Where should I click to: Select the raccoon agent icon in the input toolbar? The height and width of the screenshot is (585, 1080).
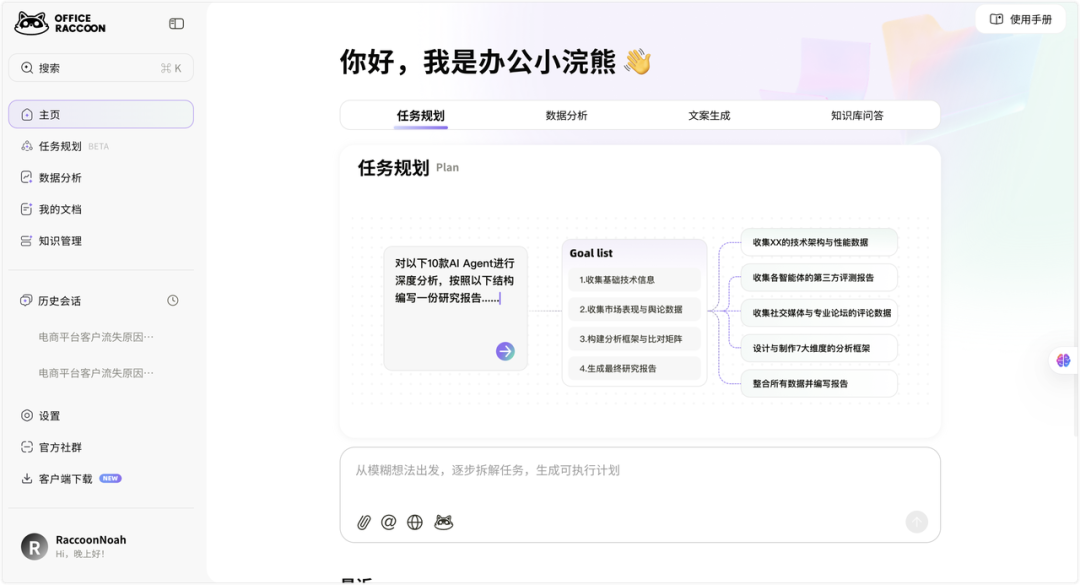click(442, 521)
